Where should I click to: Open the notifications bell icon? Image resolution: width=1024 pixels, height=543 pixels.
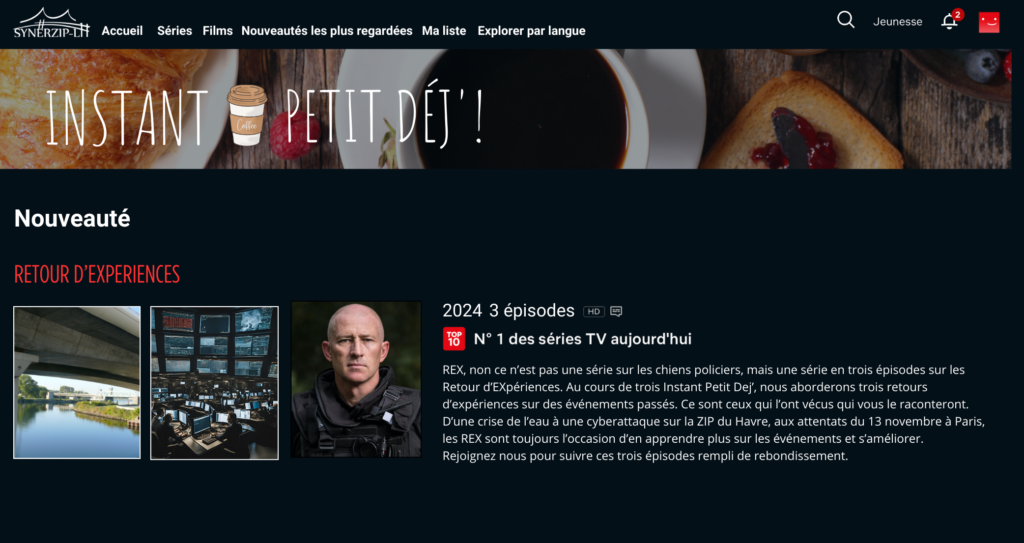click(x=952, y=20)
